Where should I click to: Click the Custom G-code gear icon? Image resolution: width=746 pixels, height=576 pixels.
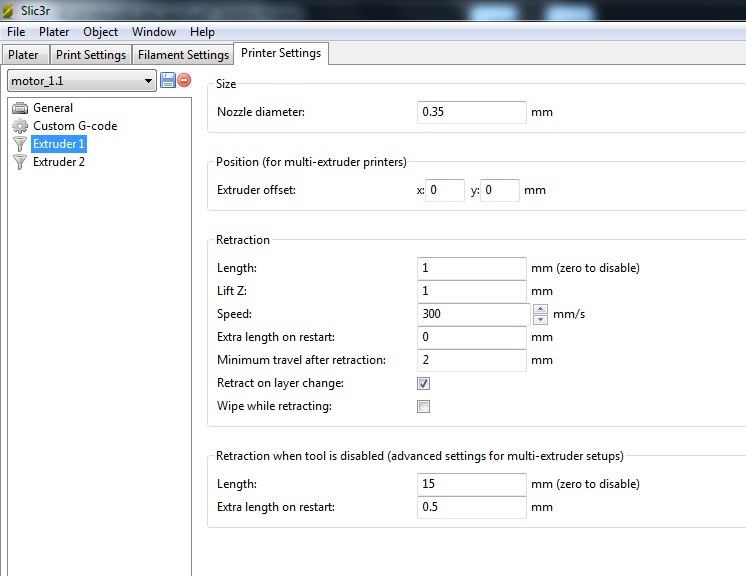click(20, 126)
